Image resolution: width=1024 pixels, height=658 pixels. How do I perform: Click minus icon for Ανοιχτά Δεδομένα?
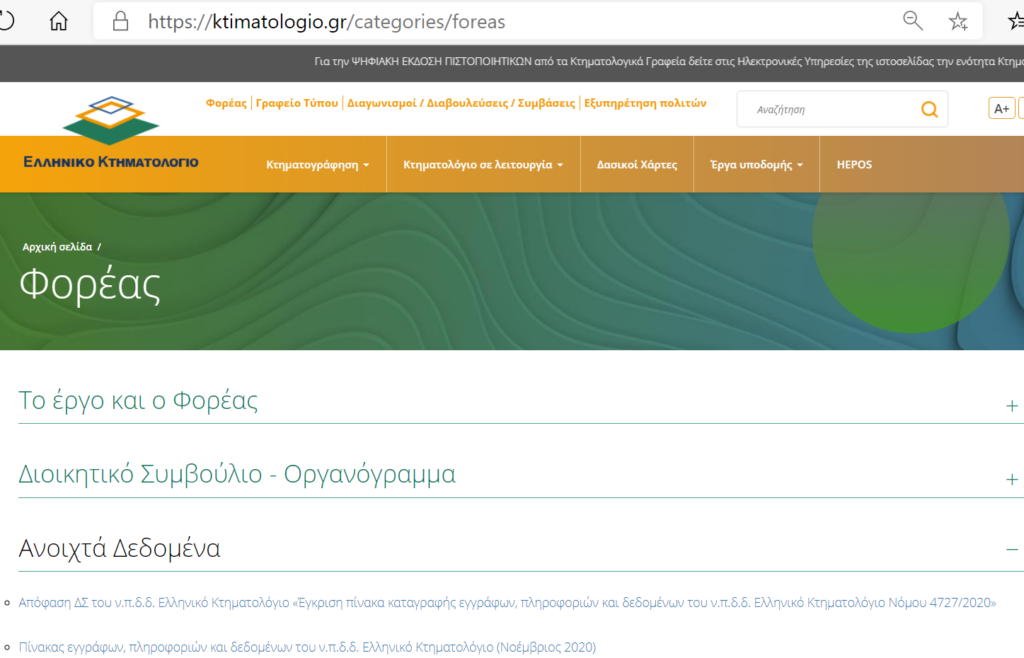point(1012,550)
